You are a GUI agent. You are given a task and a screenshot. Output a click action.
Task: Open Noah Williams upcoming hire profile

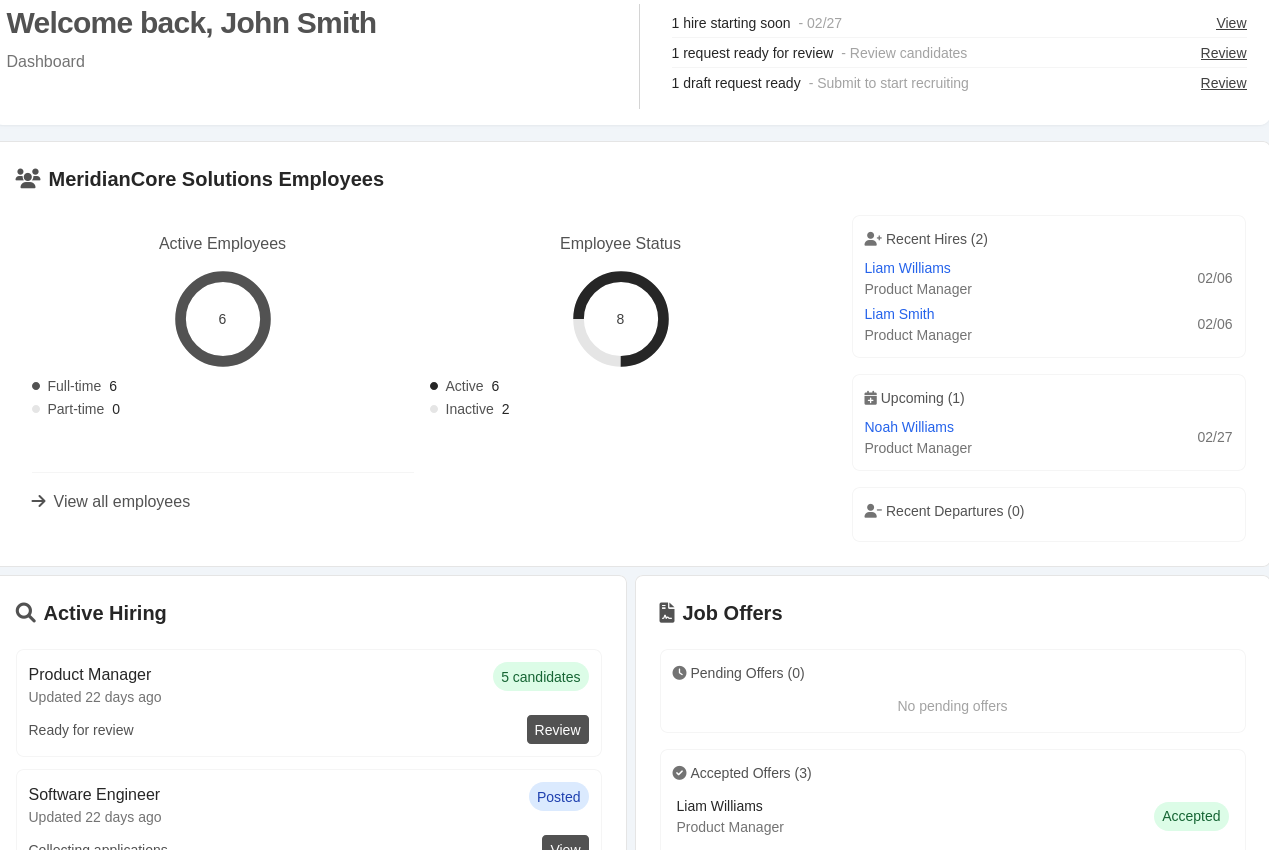[x=909, y=427]
